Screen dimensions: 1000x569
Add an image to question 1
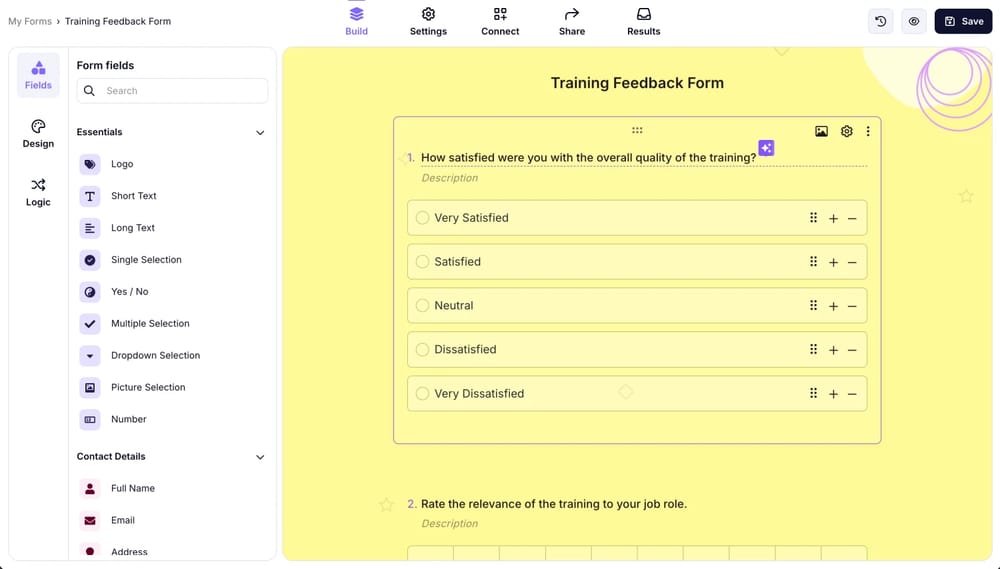[x=821, y=131]
